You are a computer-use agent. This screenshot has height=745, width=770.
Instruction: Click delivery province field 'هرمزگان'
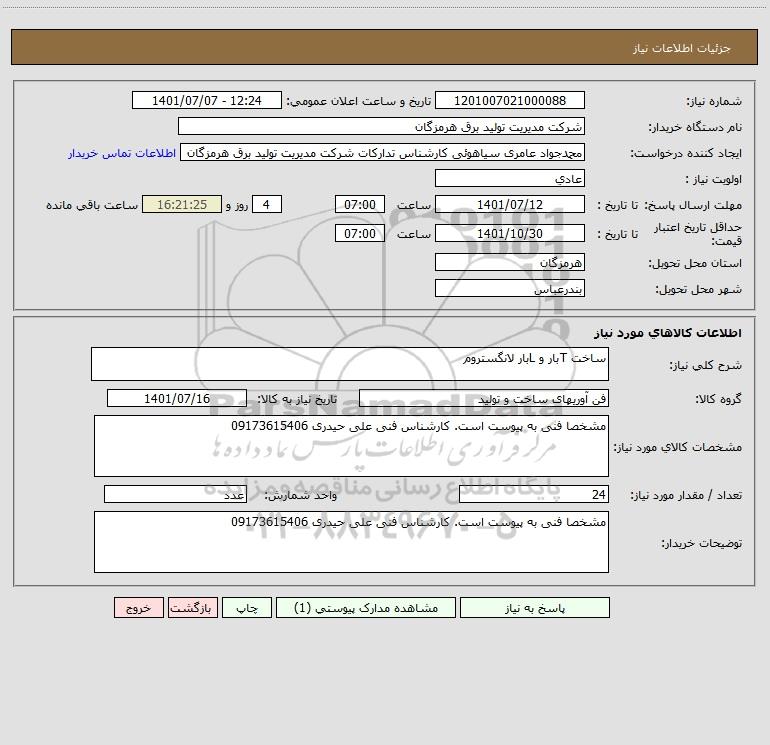pos(510,262)
